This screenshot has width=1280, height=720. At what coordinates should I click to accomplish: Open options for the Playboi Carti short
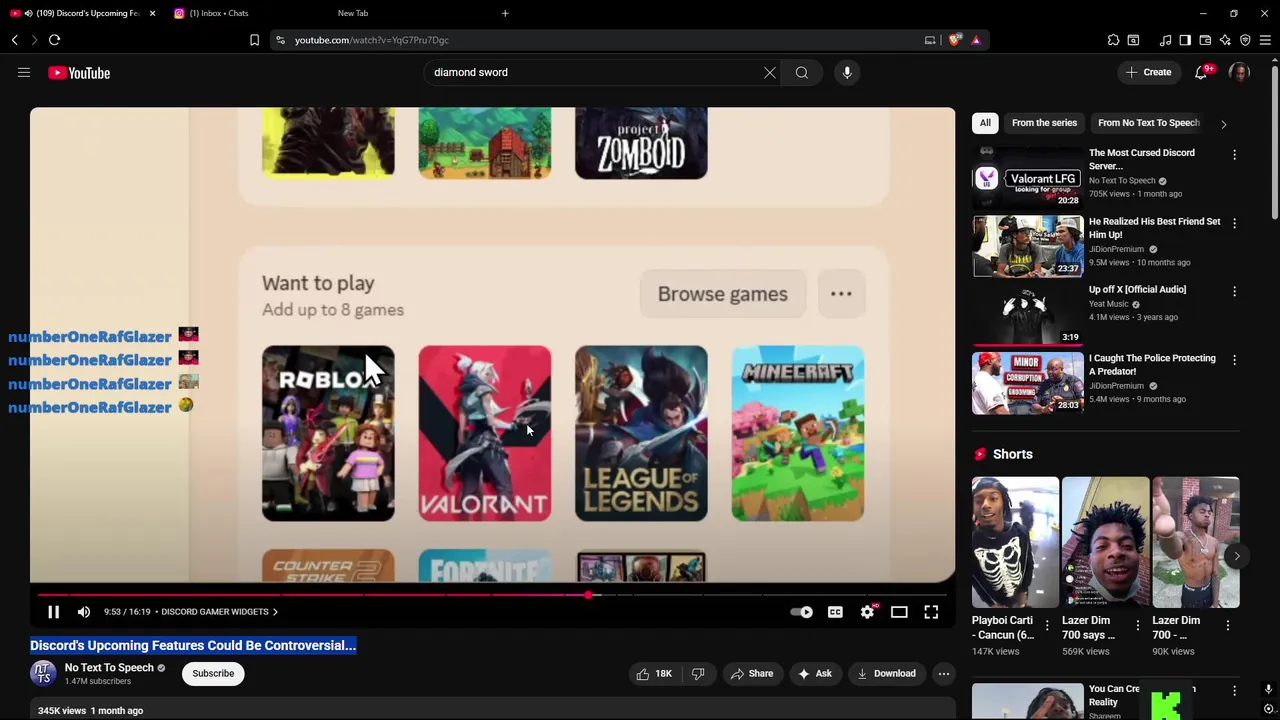[1047, 625]
